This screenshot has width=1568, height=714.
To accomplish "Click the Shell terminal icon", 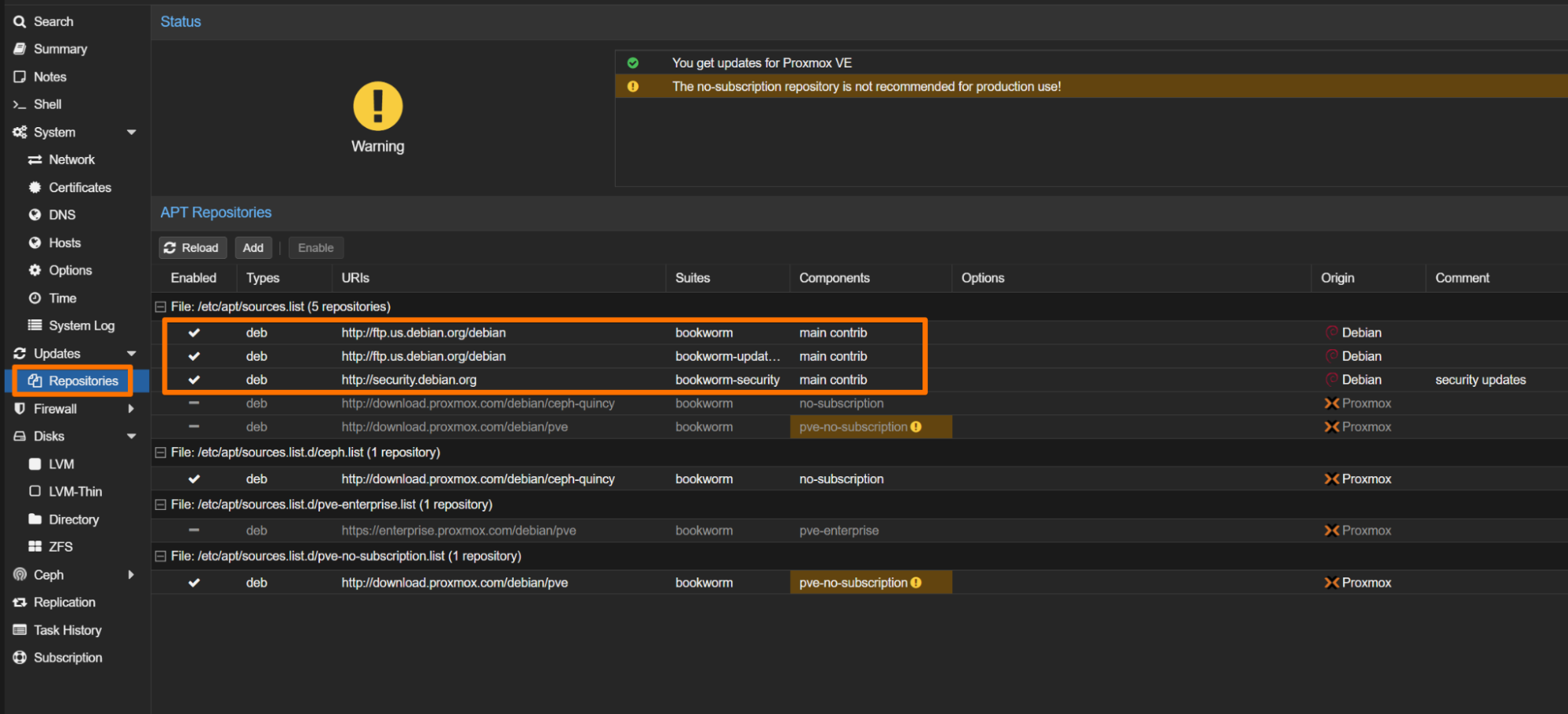I will point(20,104).
